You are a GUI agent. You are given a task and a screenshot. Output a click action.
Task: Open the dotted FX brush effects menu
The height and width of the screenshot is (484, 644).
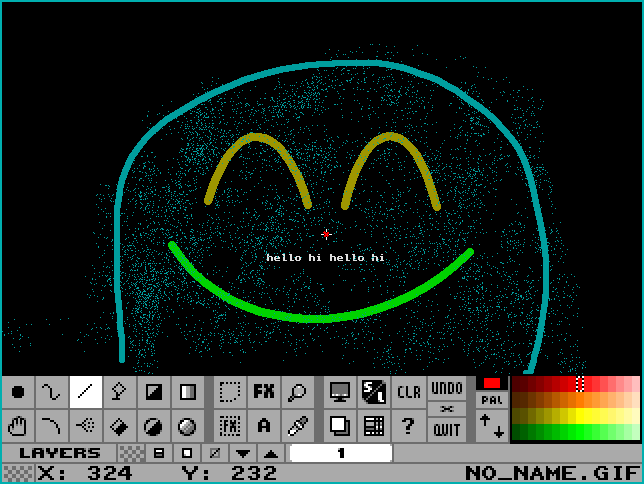(x=230, y=426)
